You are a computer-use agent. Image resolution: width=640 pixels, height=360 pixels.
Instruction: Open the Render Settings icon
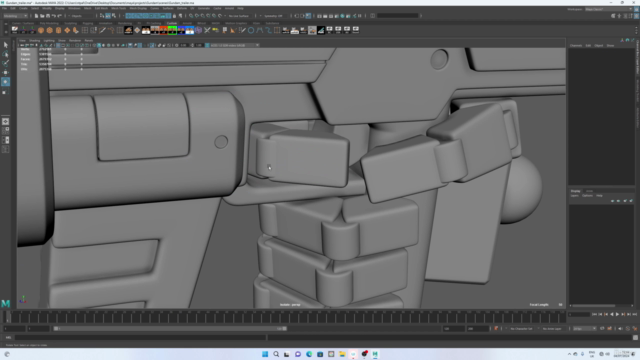(x=337, y=16)
